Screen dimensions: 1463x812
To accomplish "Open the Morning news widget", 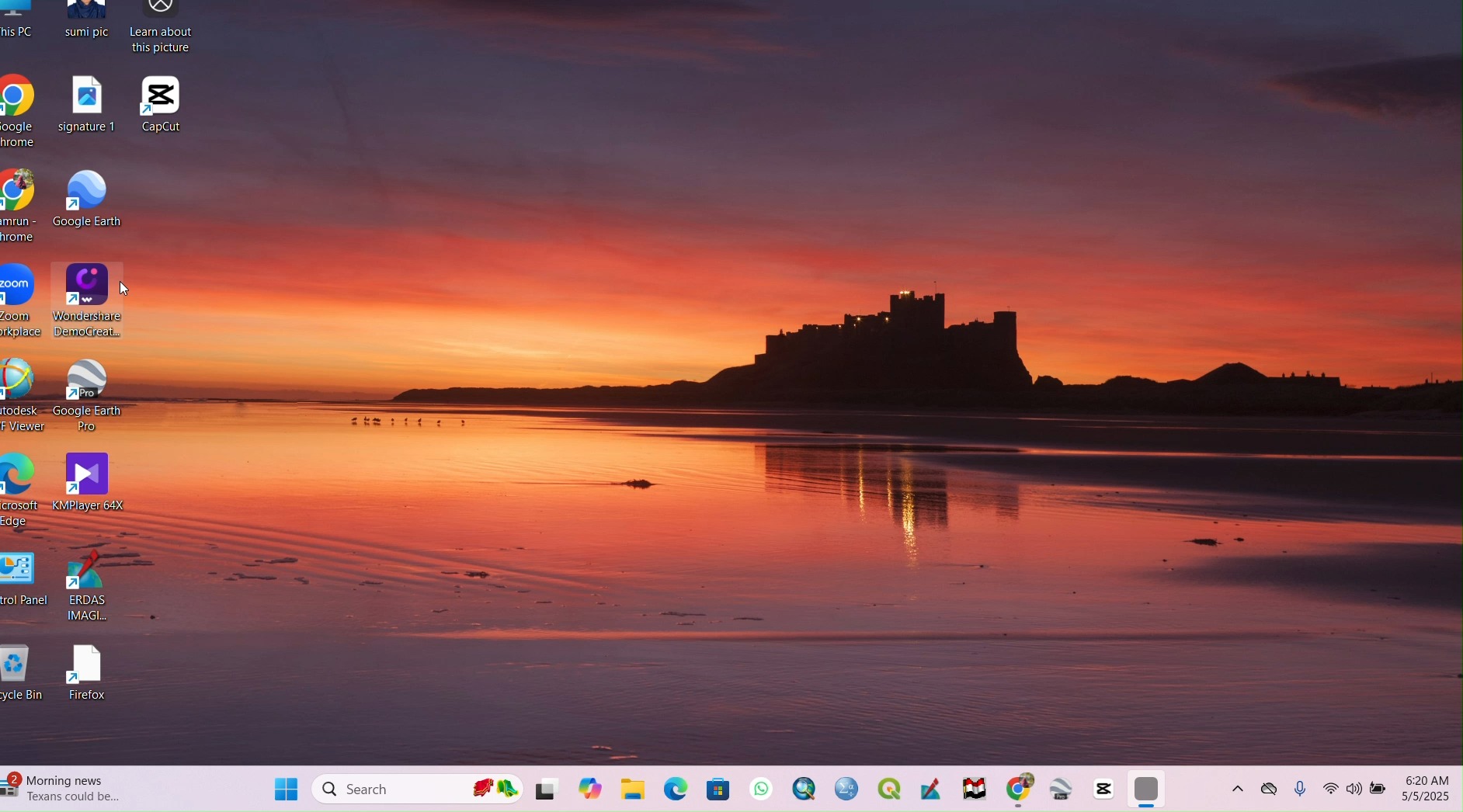I will click(x=62, y=789).
